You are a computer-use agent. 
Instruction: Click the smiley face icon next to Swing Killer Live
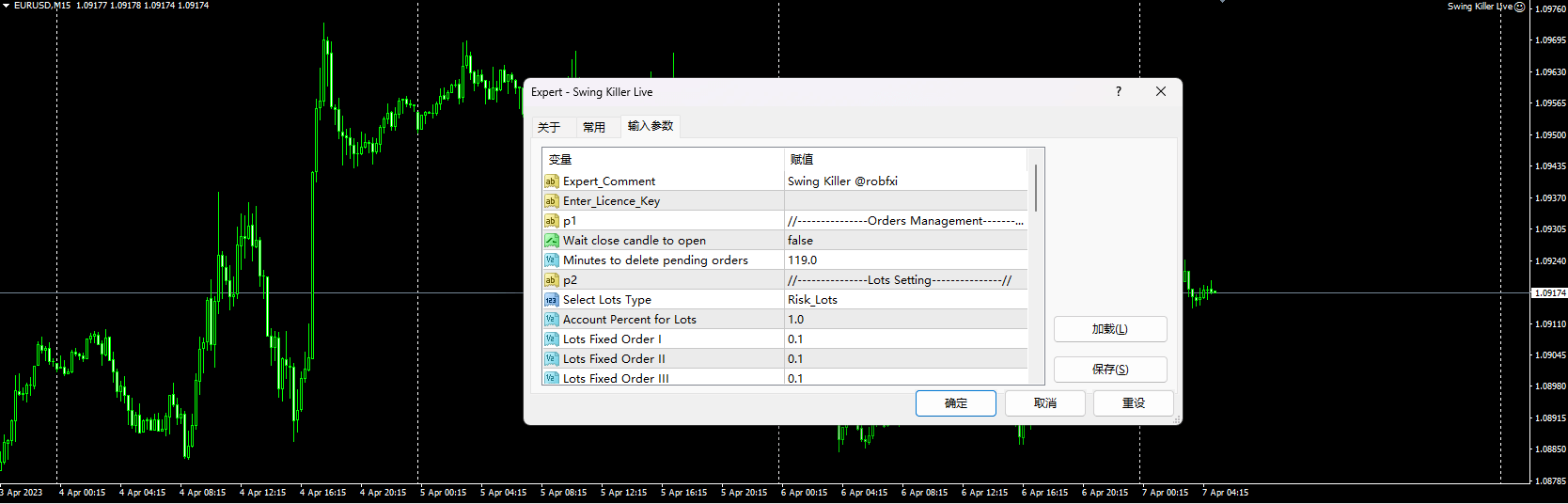coord(1520,7)
